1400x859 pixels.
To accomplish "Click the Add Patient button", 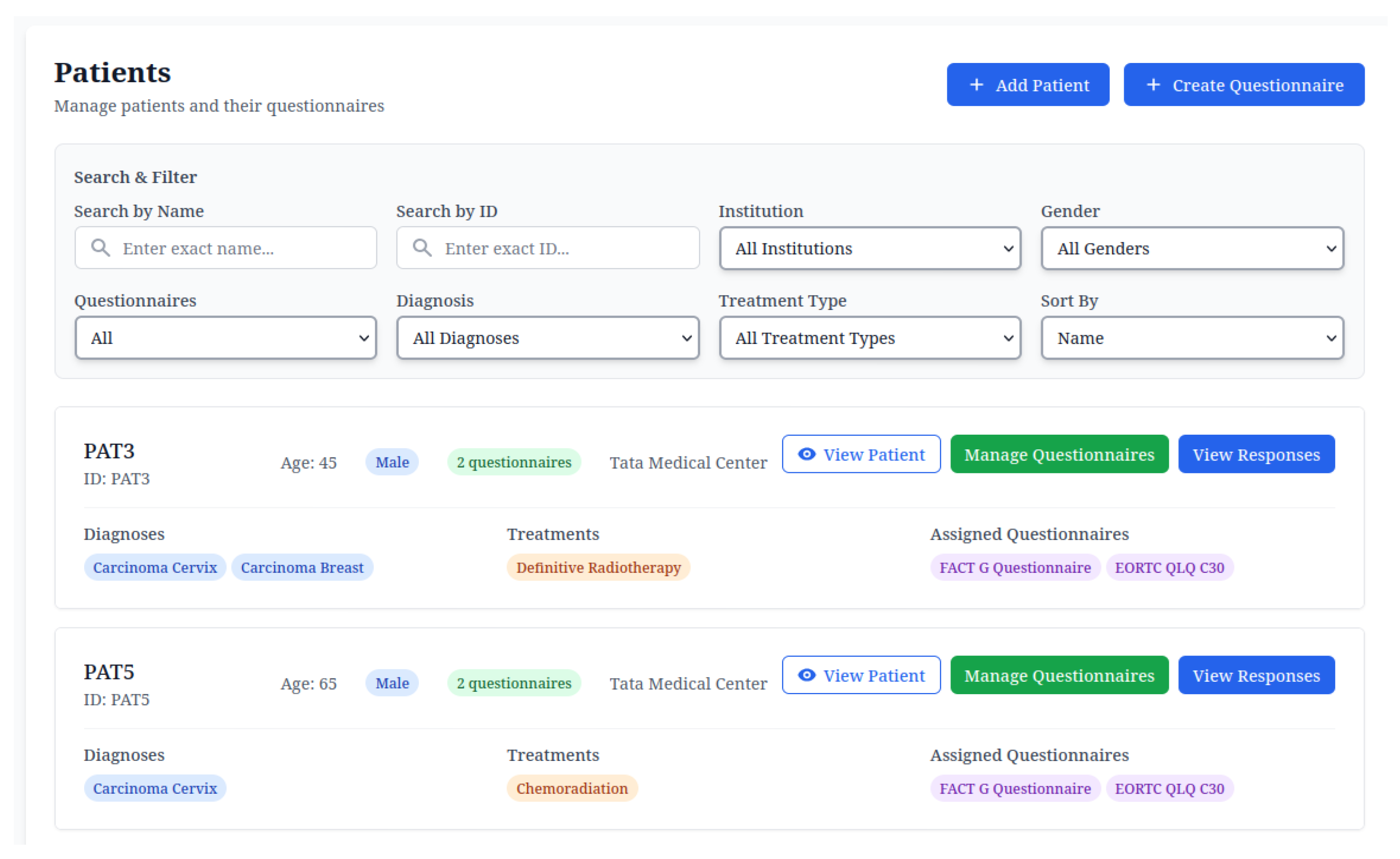I will (x=1028, y=84).
